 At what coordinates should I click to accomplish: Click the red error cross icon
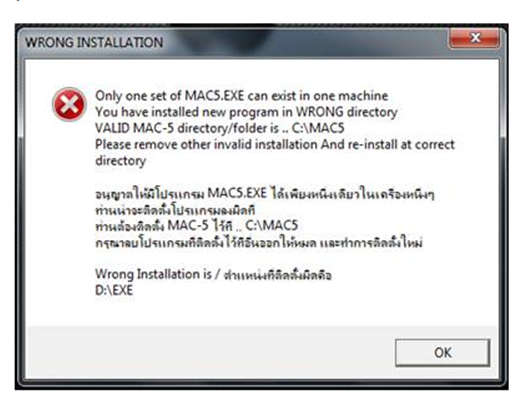(x=69, y=104)
